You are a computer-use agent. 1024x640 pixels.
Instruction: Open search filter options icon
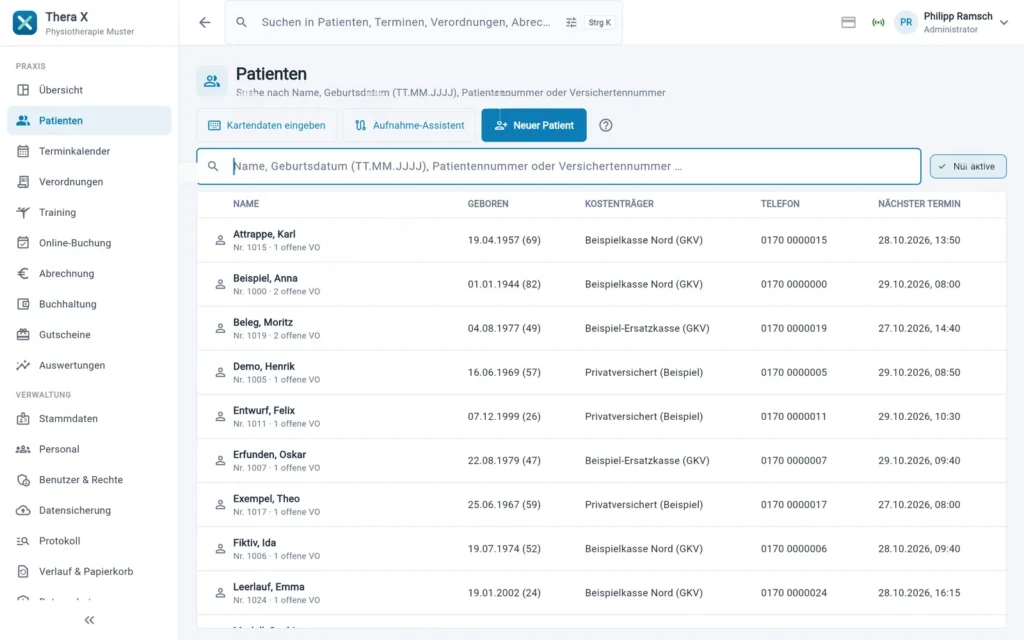571,22
